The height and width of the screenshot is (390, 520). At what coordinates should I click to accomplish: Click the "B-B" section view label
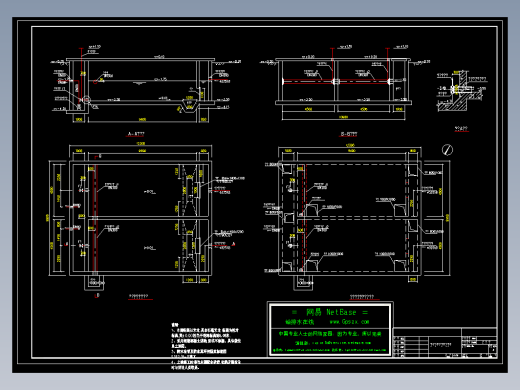tap(349, 134)
